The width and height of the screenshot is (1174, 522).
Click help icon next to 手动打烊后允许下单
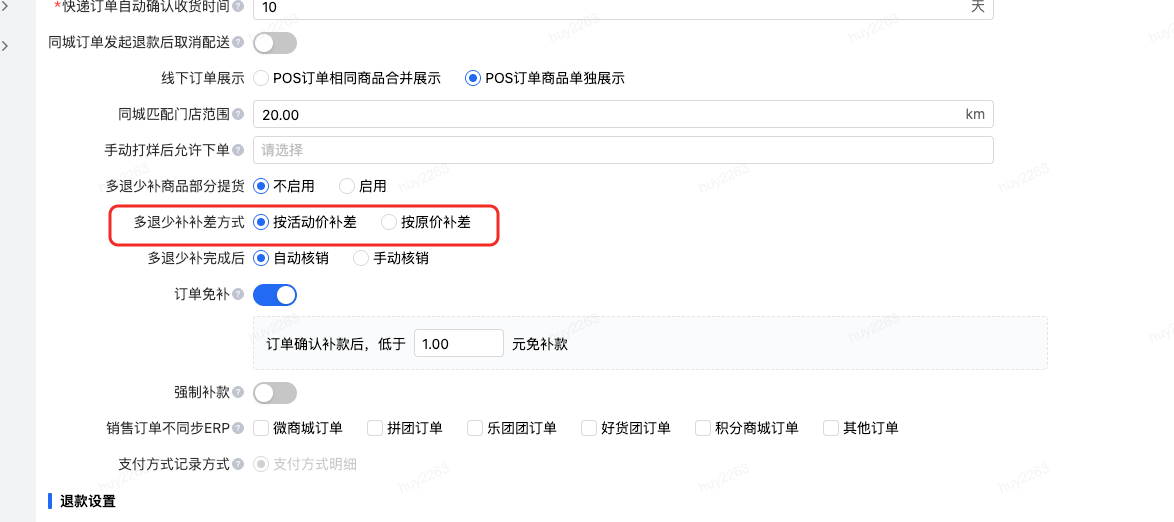pos(238,151)
